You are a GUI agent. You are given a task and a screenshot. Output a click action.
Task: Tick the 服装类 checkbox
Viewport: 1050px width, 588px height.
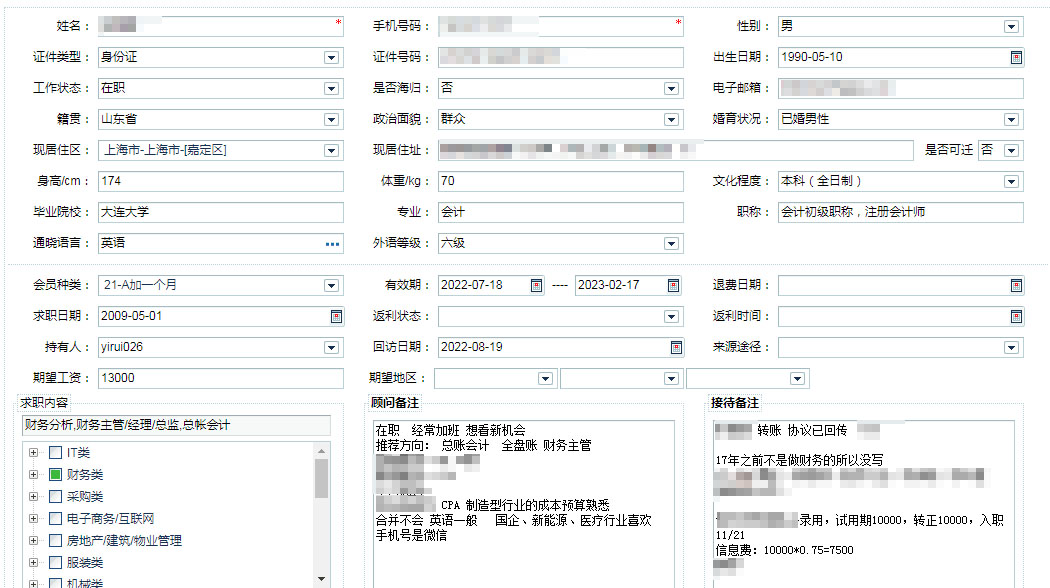click(x=56, y=563)
